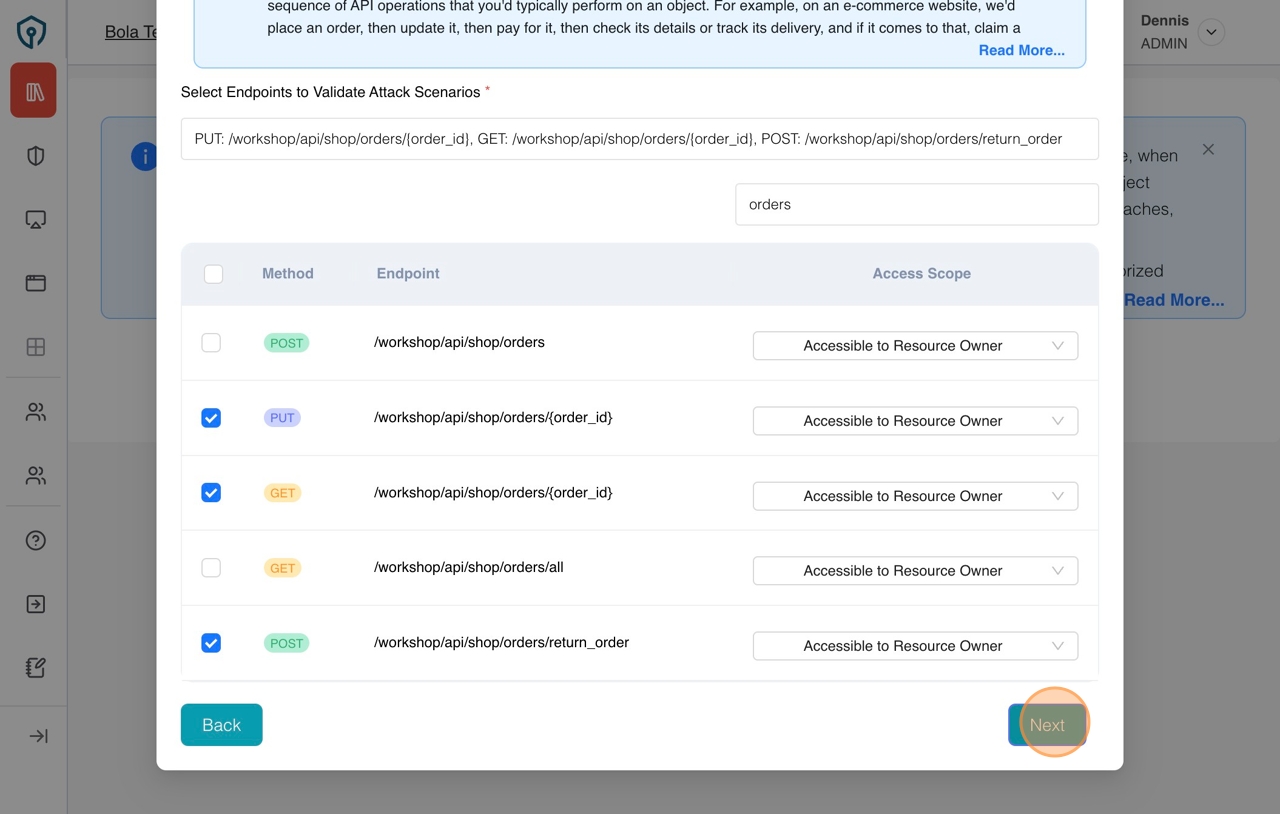The image size is (1280, 814).
Task: Open the shield security section in the sidebar
Action: tap(33, 155)
